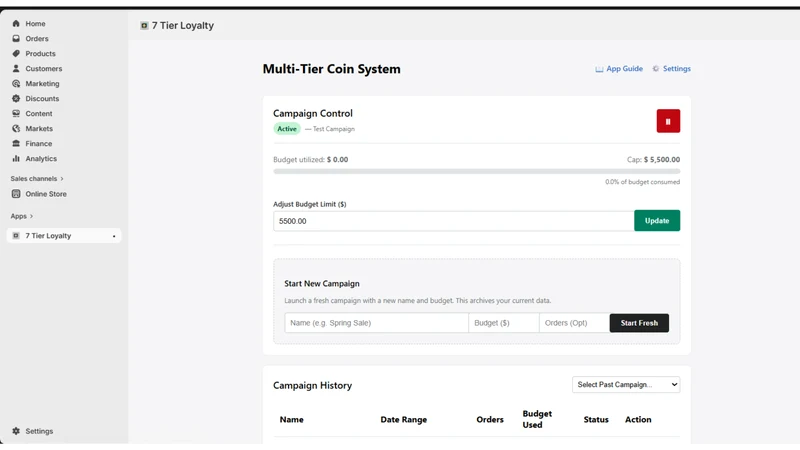The image size is (800, 450).
Task: Click the Action column header
Action: 638,419
